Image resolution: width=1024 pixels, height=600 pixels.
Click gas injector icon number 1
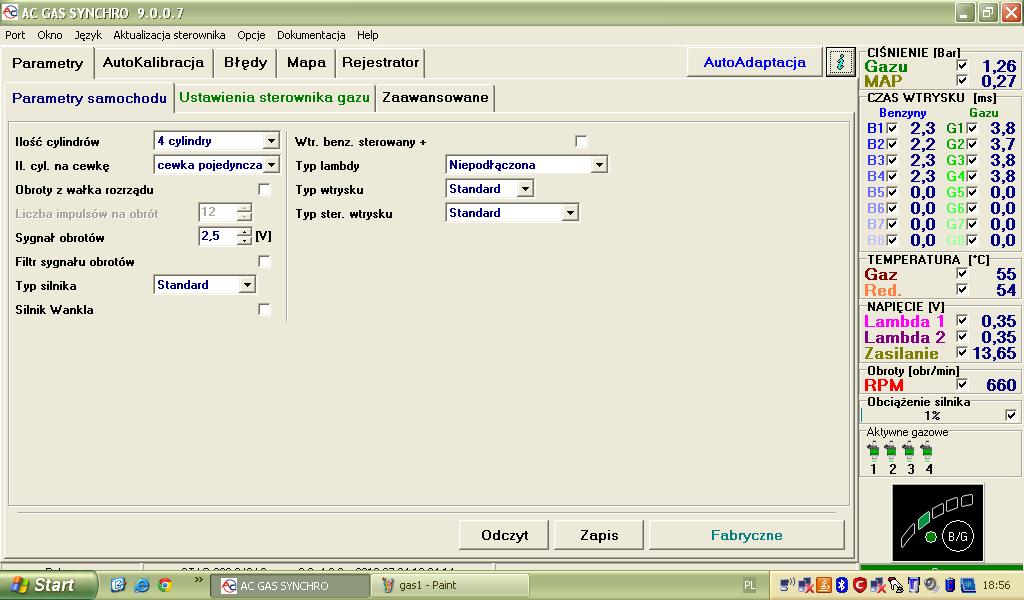[873, 451]
